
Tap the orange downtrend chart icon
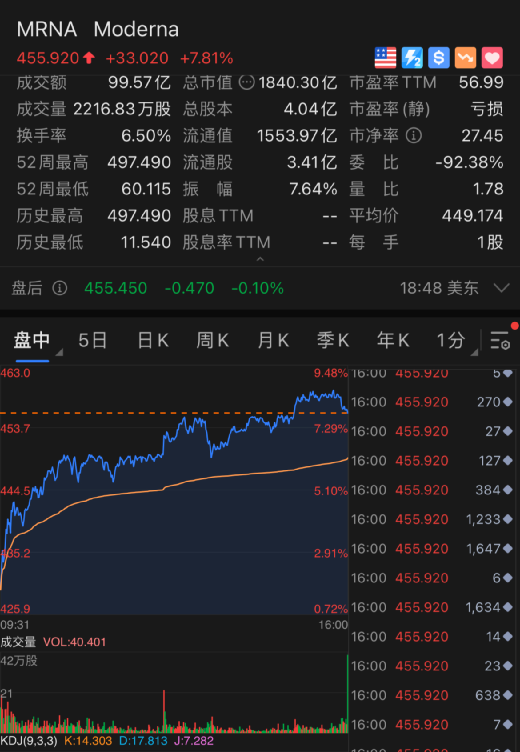point(465,58)
